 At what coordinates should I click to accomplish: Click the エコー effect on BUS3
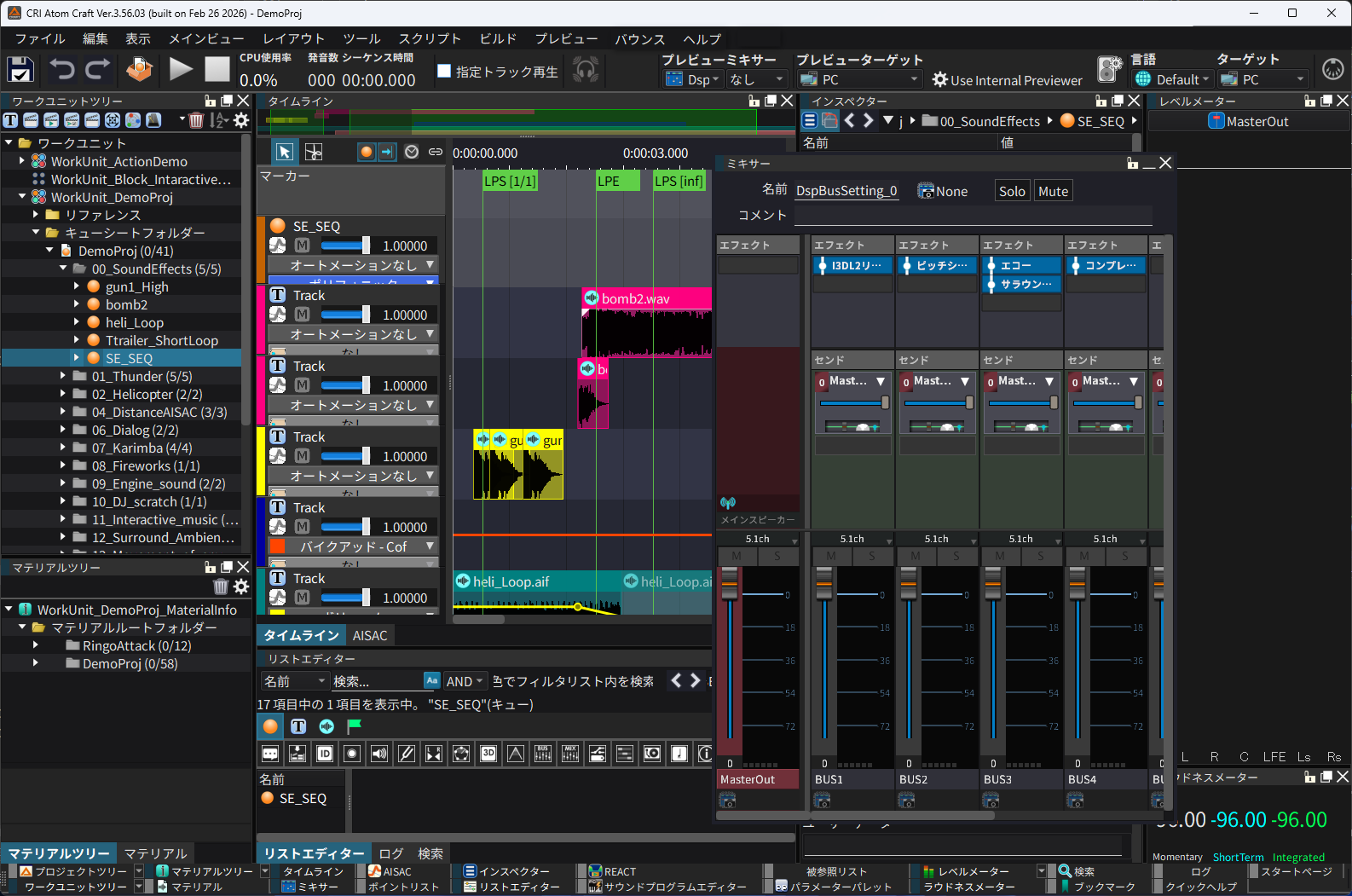pyautogui.click(x=1020, y=265)
